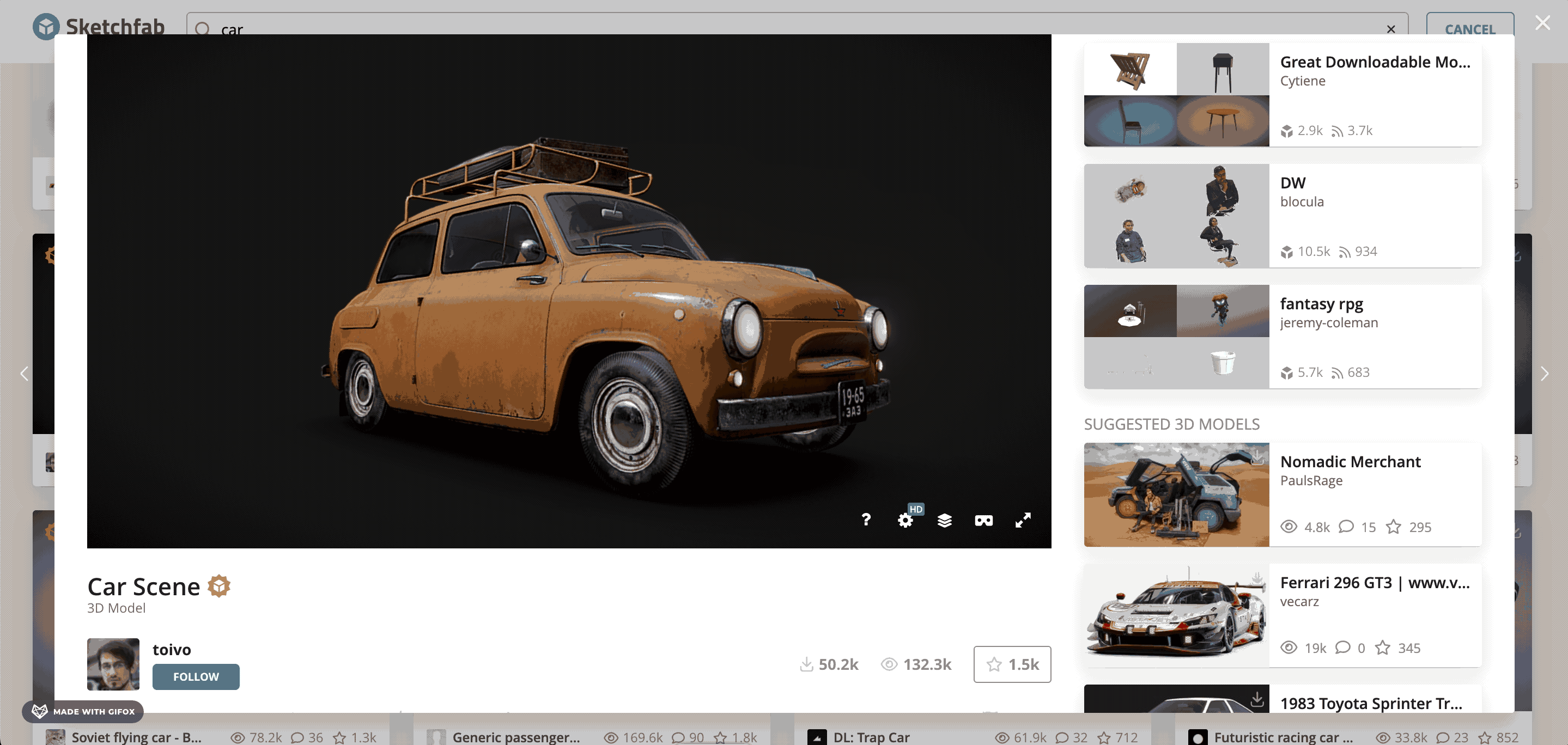Viewport: 1568px width, 745px height.
Task: Open the Great Downloadable Models collection
Action: [1375, 62]
